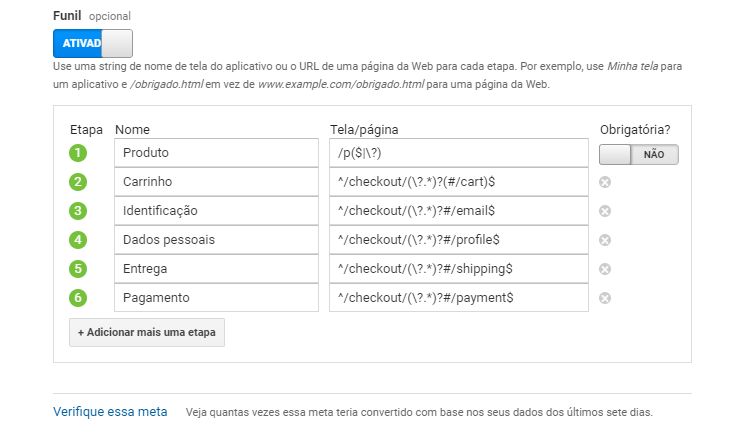
Task: Remove the Dados pessoais step
Action: point(605,240)
